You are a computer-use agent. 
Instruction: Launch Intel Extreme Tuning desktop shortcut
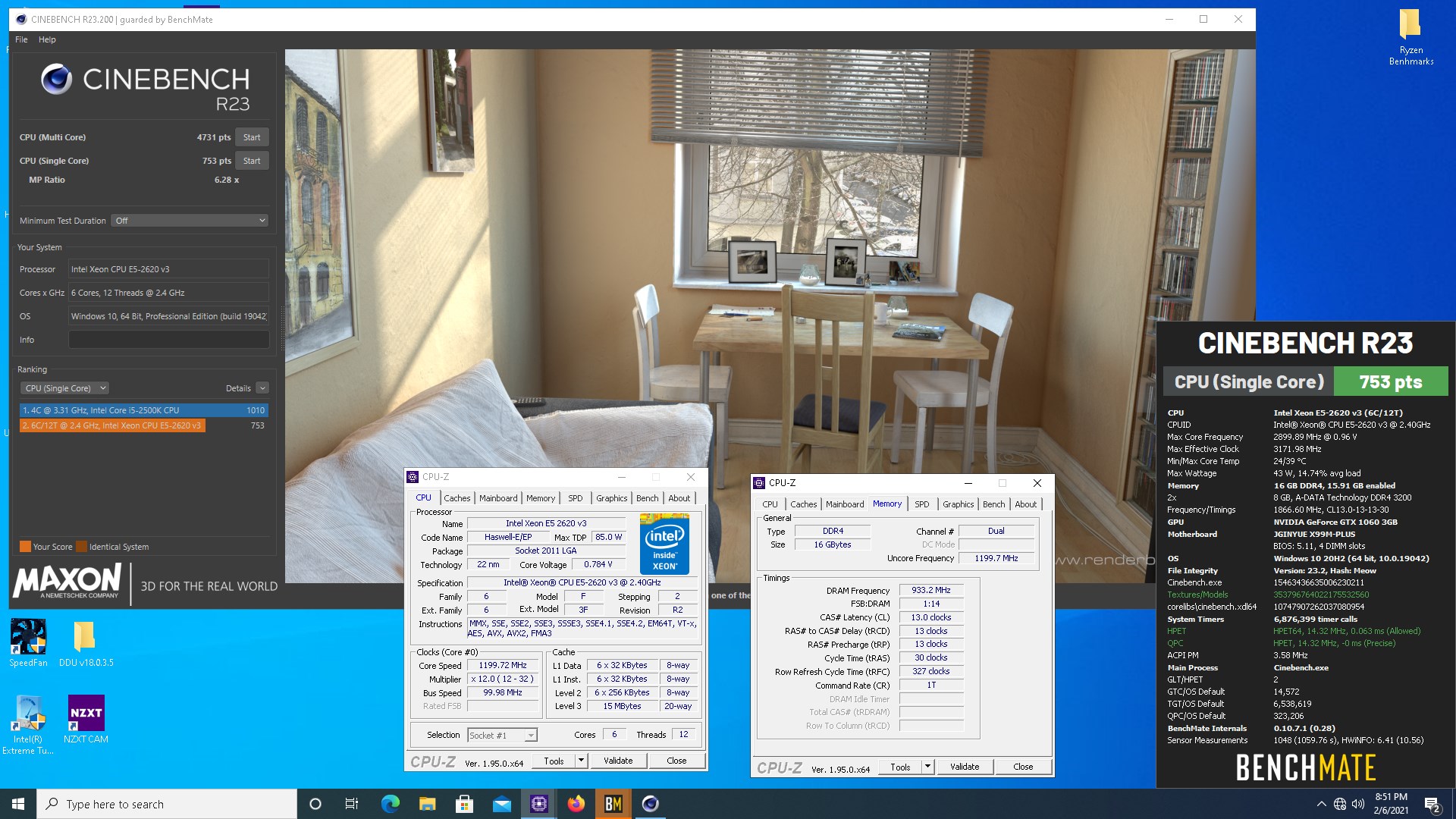click(28, 725)
